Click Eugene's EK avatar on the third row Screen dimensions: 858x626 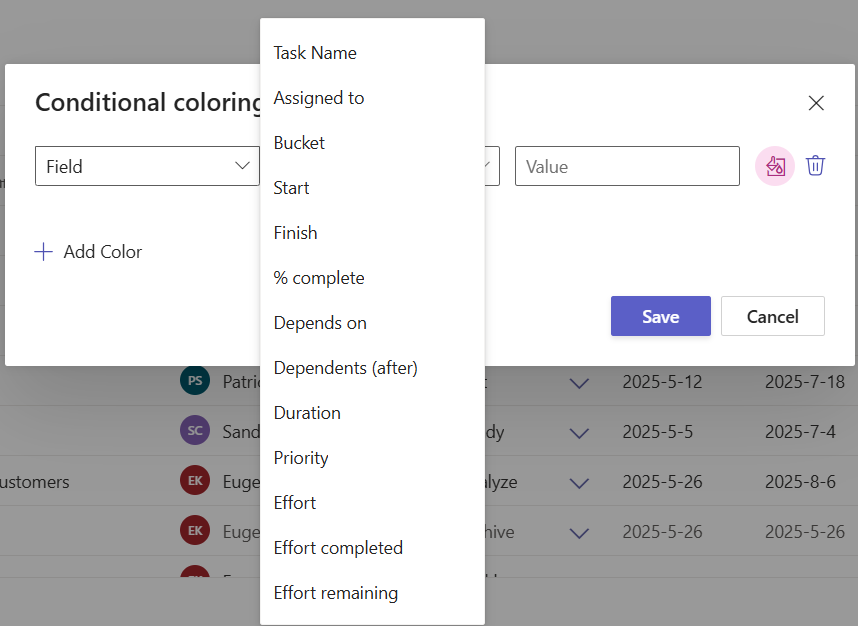pyautogui.click(x=196, y=480)
